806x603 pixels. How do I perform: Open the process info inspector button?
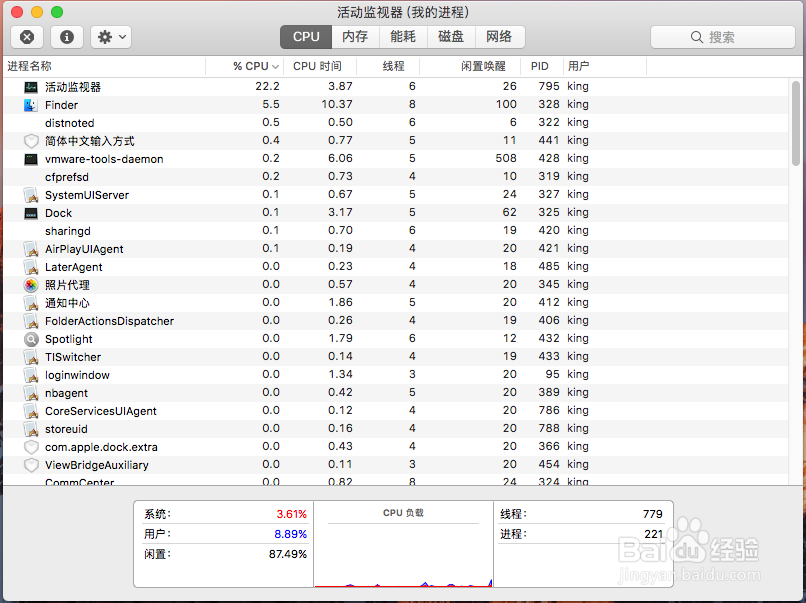67,37
